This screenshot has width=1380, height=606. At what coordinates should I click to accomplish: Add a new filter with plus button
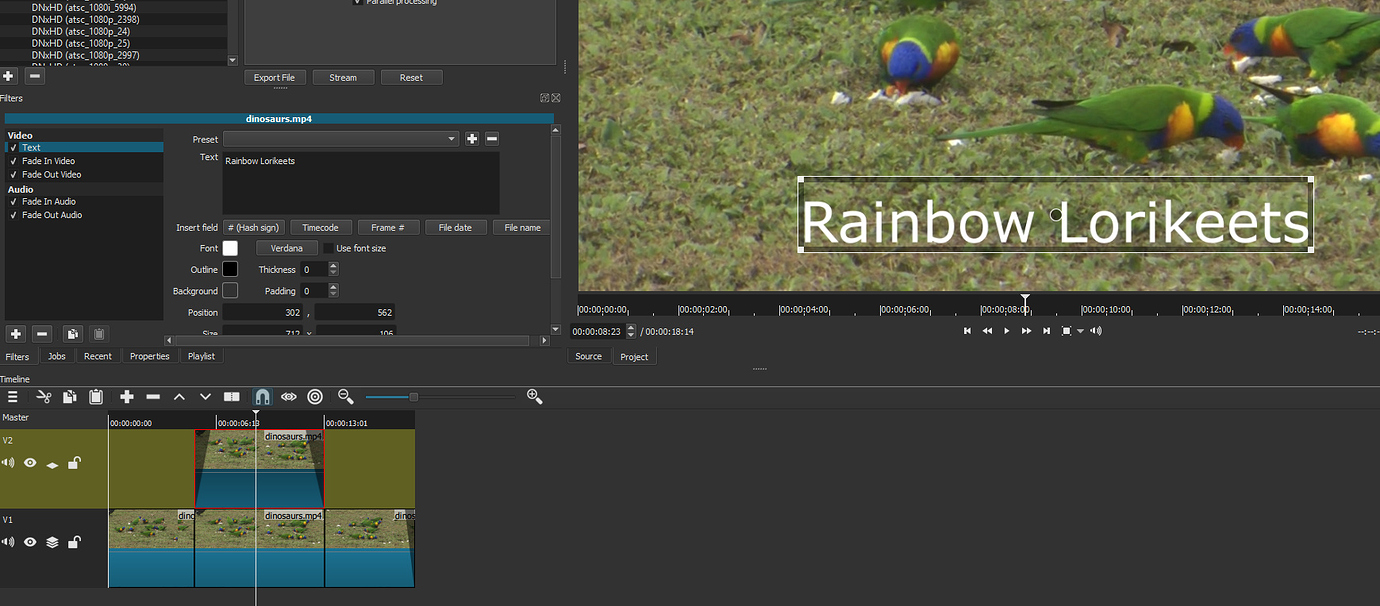coord(16,334)
